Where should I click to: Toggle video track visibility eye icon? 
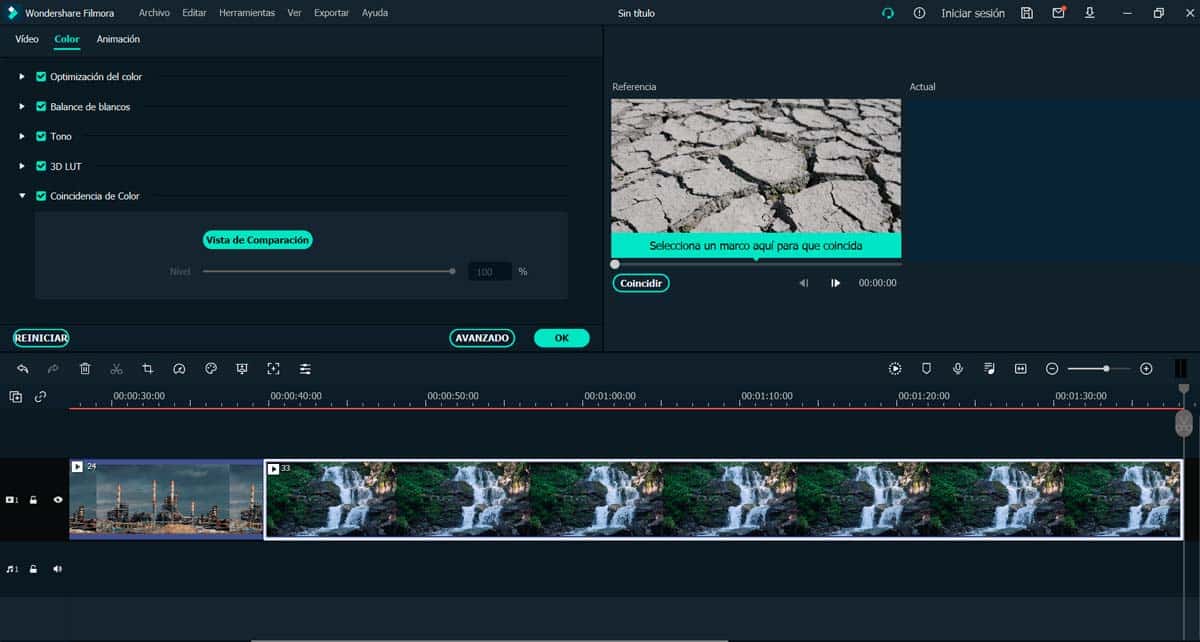click(x=57, y=499)
